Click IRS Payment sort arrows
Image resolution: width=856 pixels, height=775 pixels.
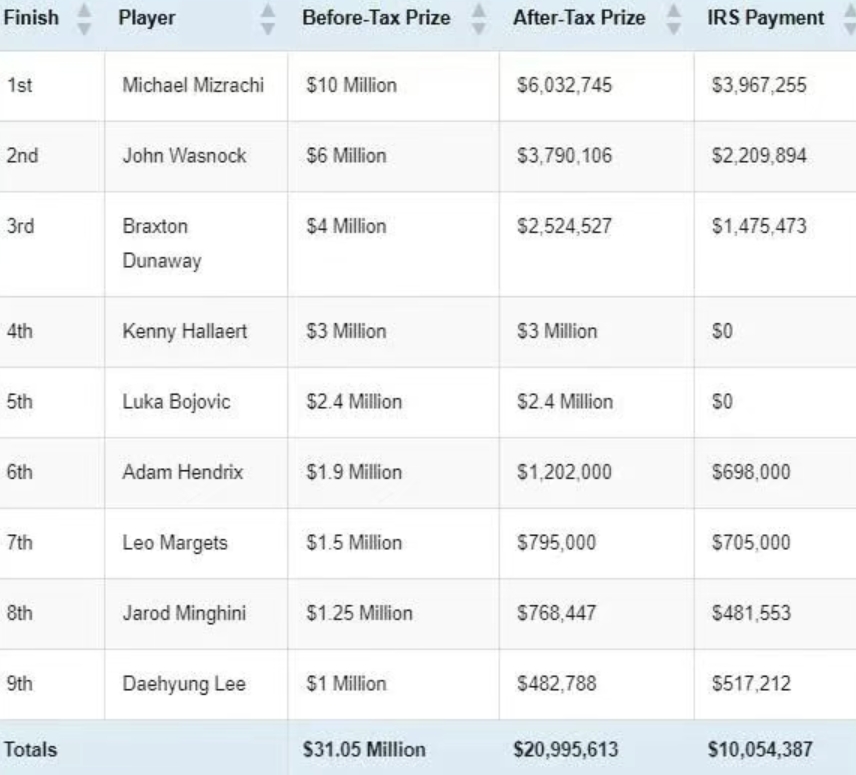pyautogui.click(x=849, y=19)
